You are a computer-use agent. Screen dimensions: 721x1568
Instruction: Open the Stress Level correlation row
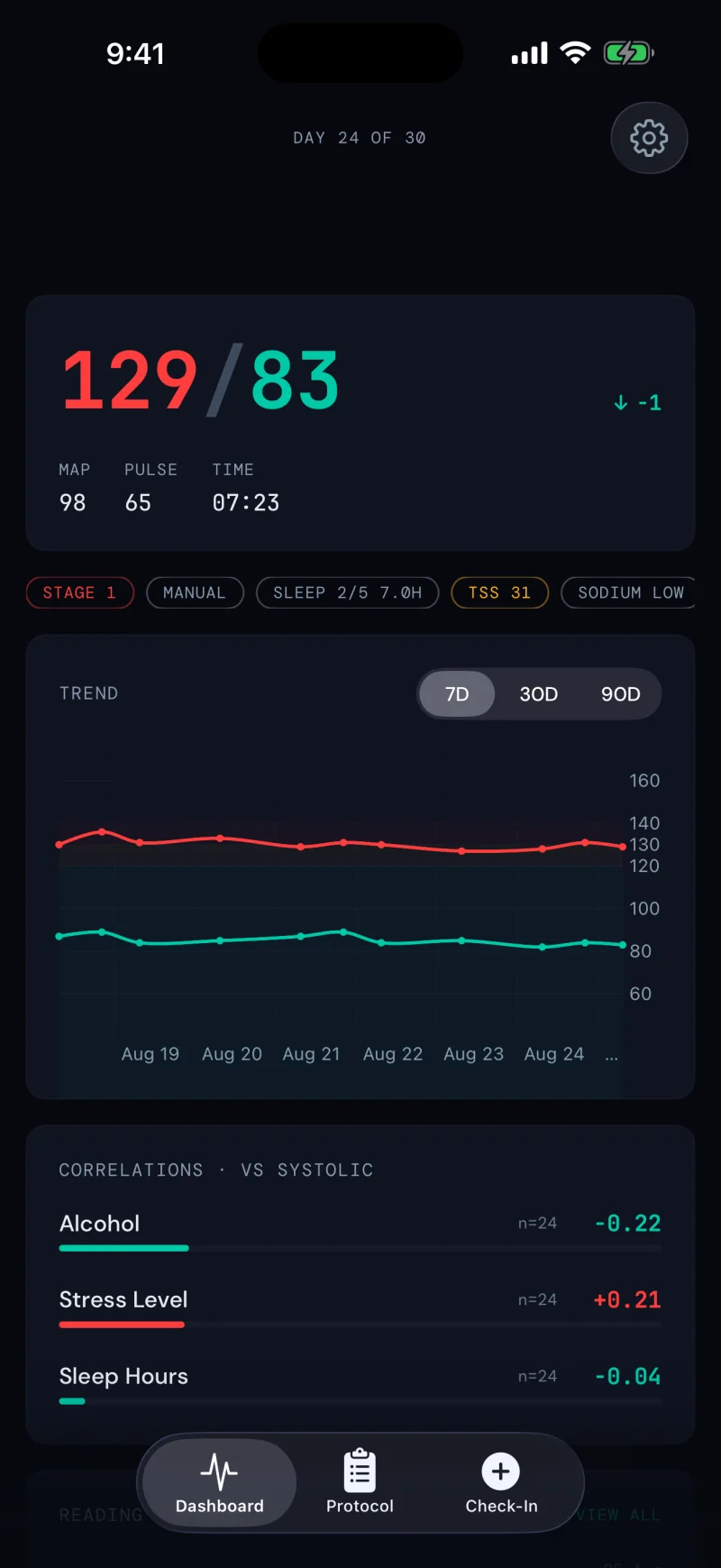coord(360,1308)
